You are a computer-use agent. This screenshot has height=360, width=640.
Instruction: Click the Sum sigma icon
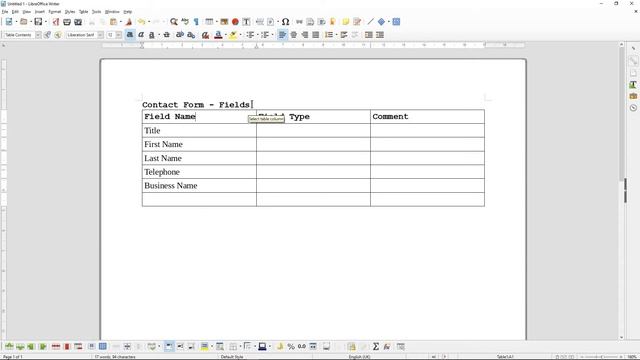point(376,347)
